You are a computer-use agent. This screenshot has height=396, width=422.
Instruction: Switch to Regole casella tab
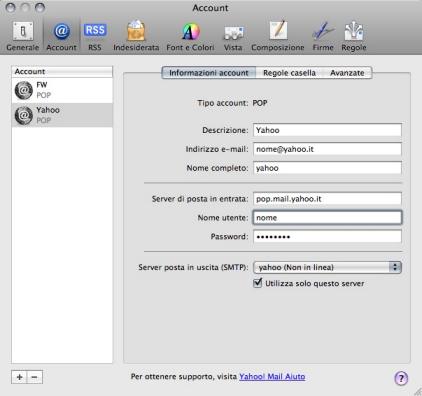click(289, 73)
